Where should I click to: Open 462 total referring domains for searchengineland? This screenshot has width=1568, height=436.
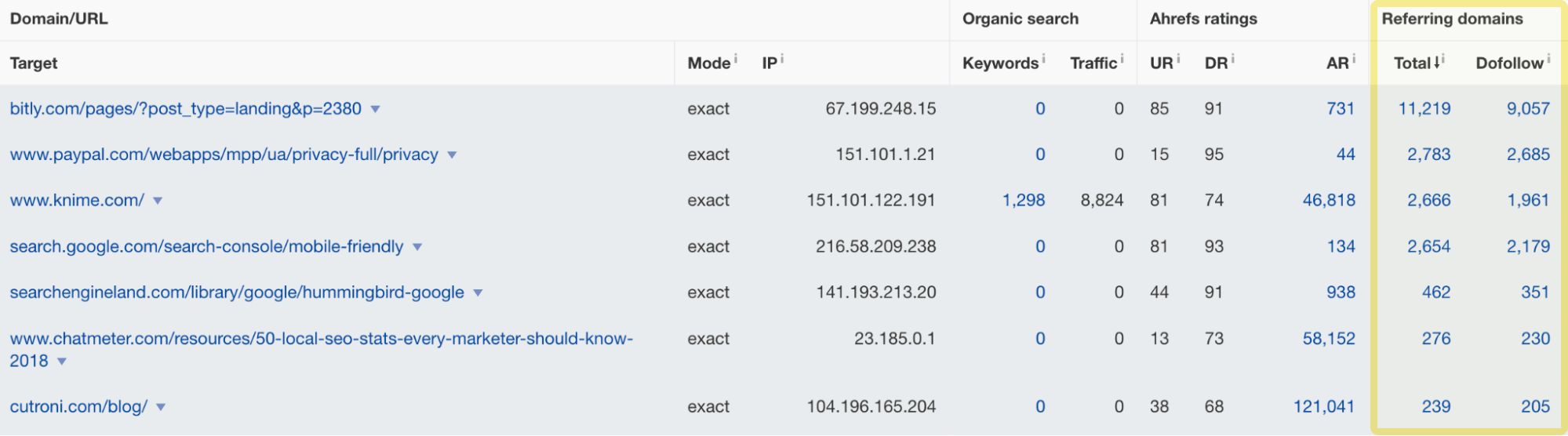point(1436,292)
